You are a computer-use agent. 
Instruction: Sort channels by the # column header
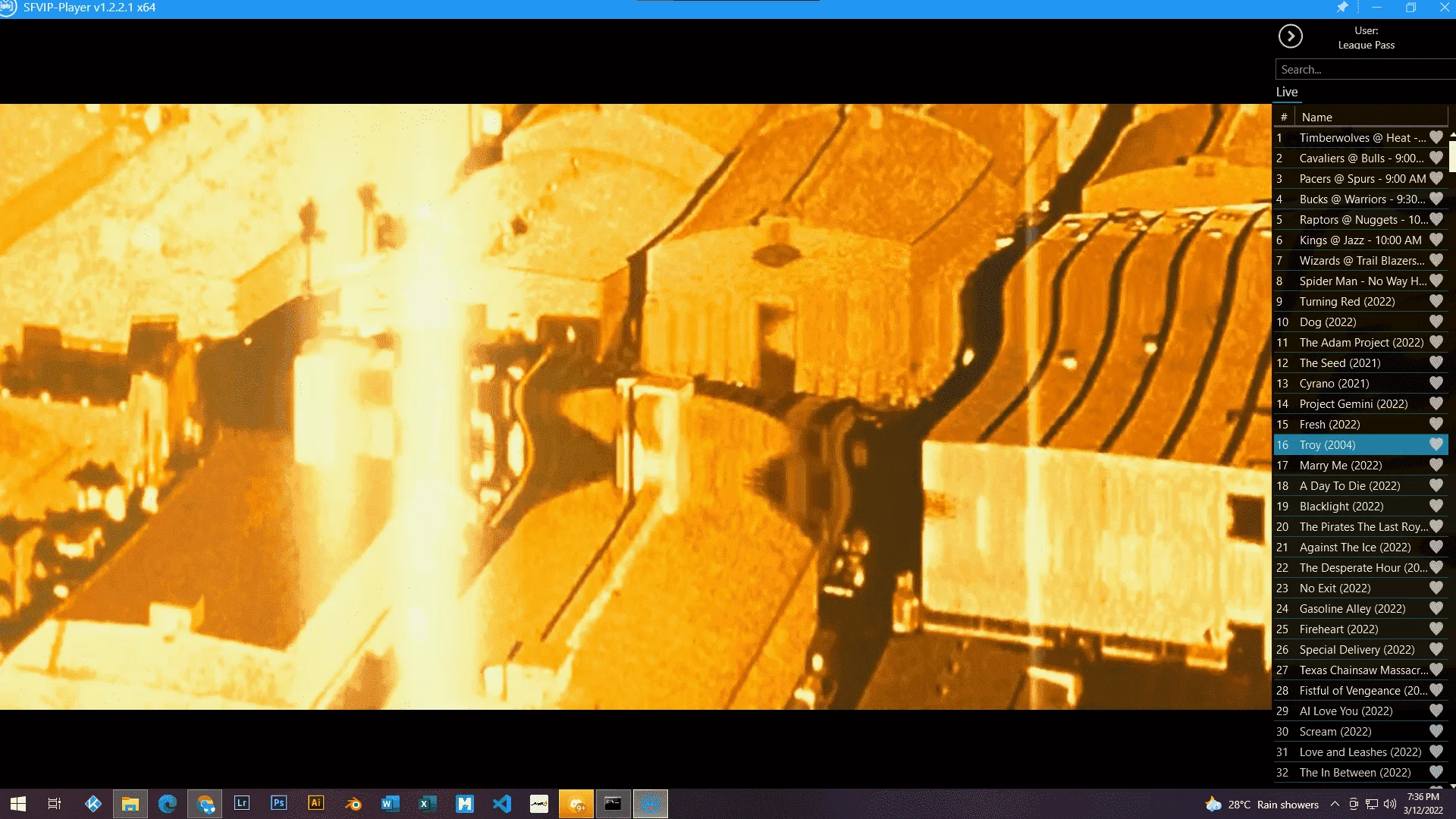coord(1284,117)
